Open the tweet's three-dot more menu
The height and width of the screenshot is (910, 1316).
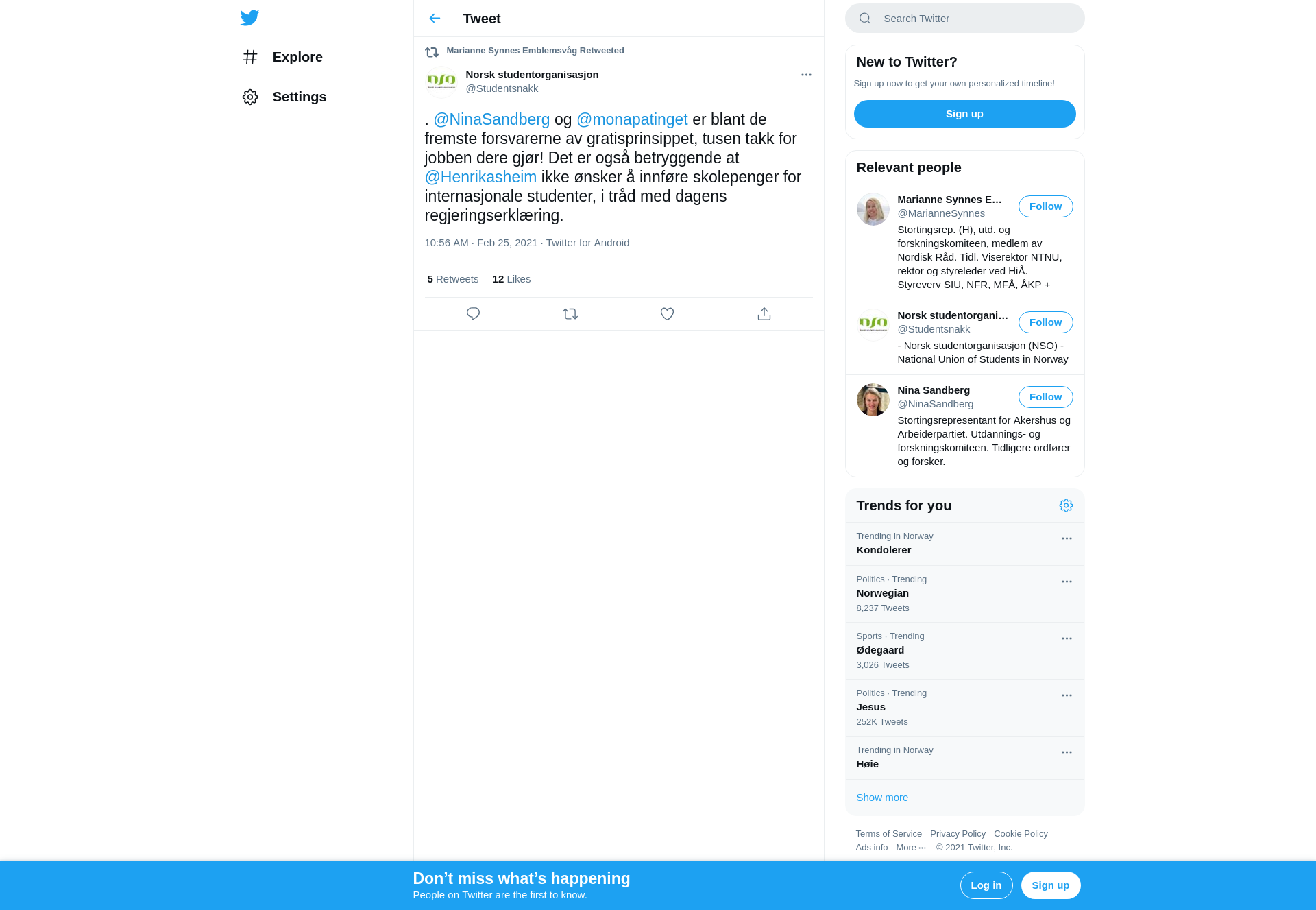(x=806, y=75)
